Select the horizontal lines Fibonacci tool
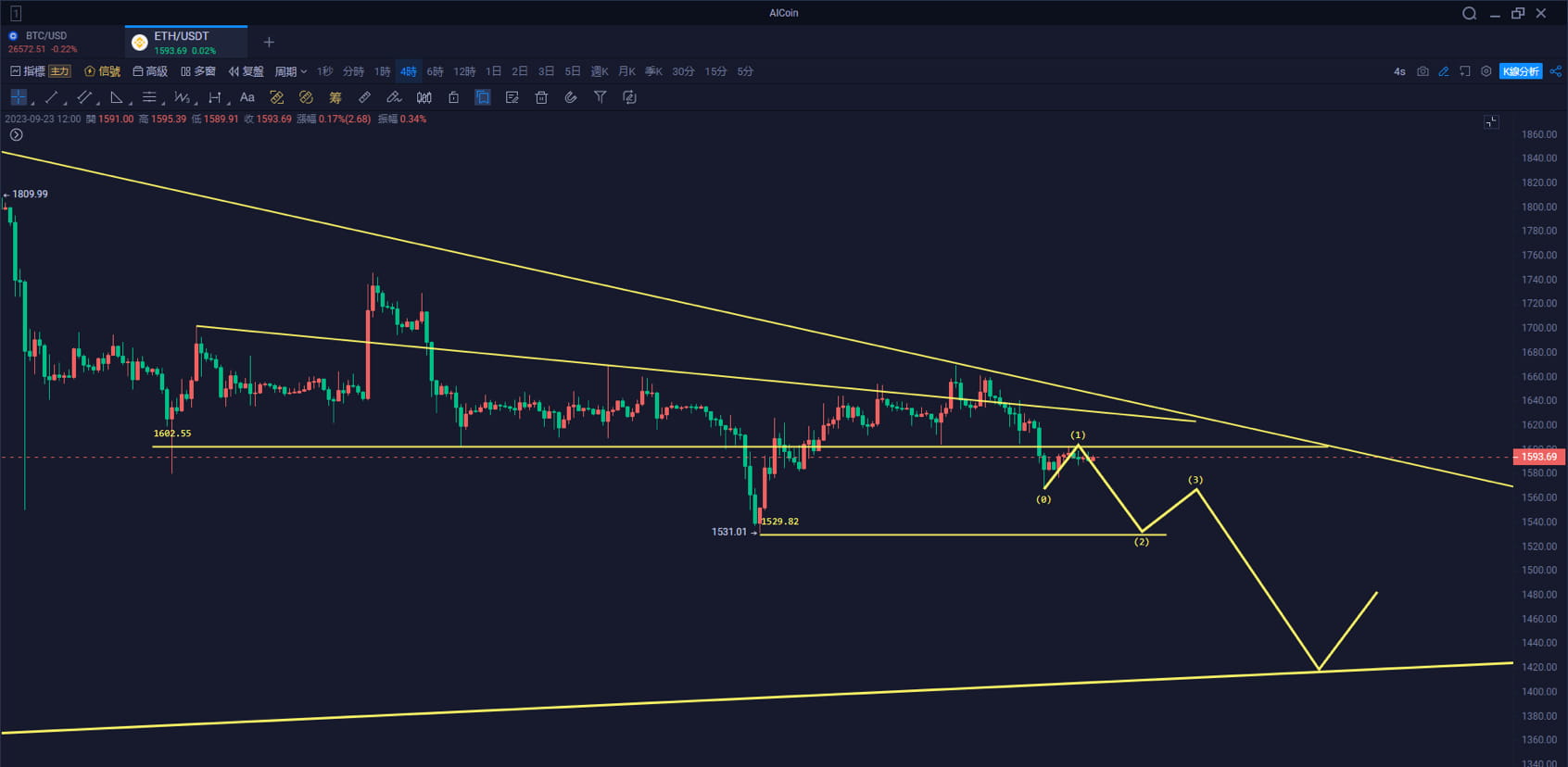Screen dimensions: 1568x767 (149, 97)
